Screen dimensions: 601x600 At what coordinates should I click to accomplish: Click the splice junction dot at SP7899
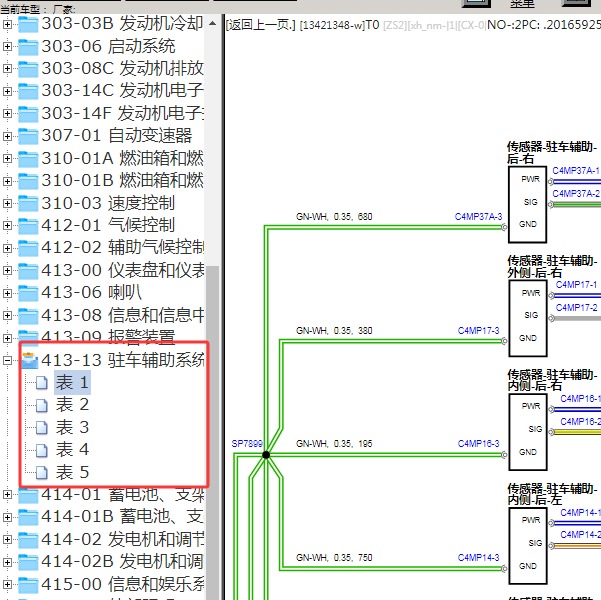coord(266,455)
